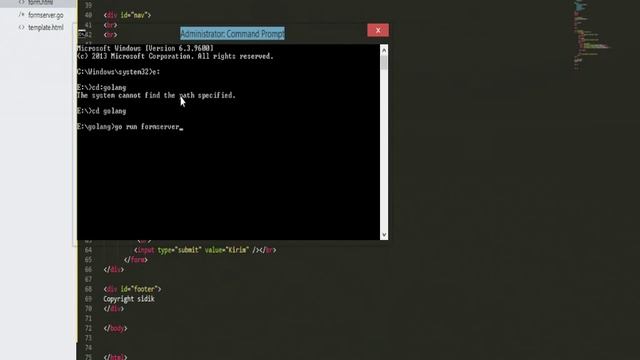The height and width of the screenshot is (360, 640).
Task: Click the "Copyright sidik" text on line 69
Action: 129,299
